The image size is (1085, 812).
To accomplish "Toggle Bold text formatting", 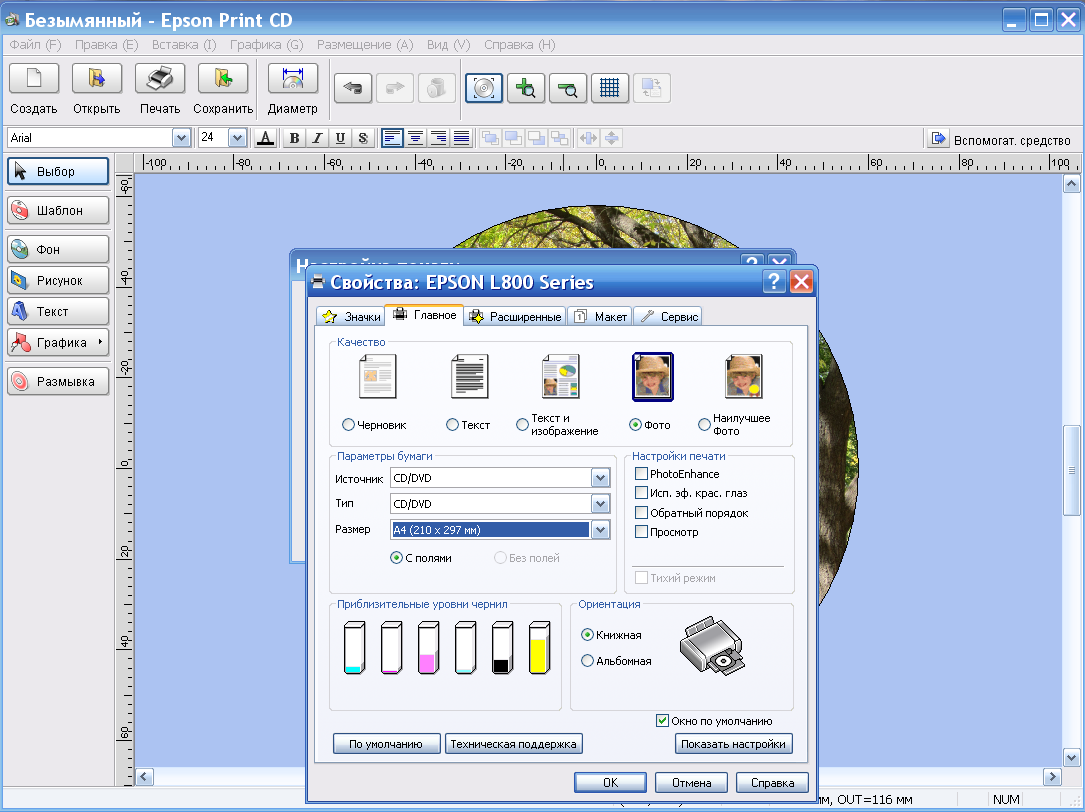I will point(294,138).
